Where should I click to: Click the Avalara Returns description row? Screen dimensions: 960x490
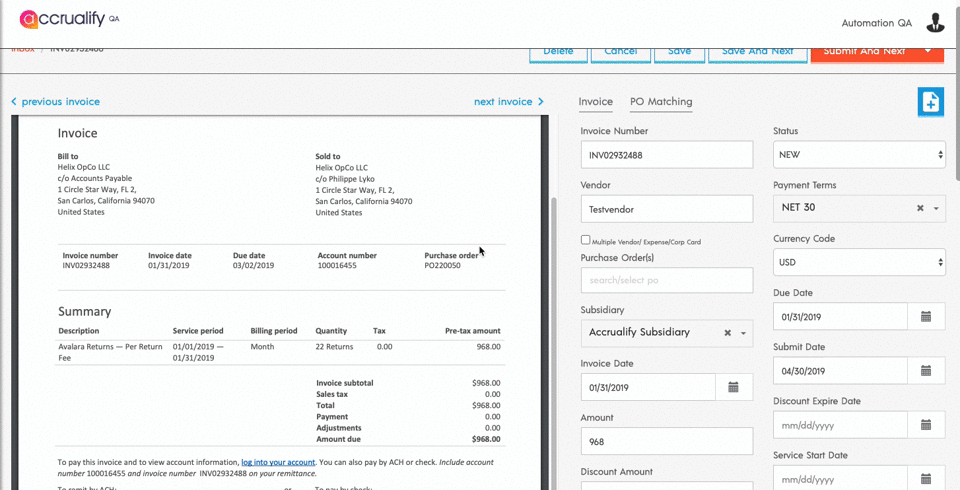(111, 352)
